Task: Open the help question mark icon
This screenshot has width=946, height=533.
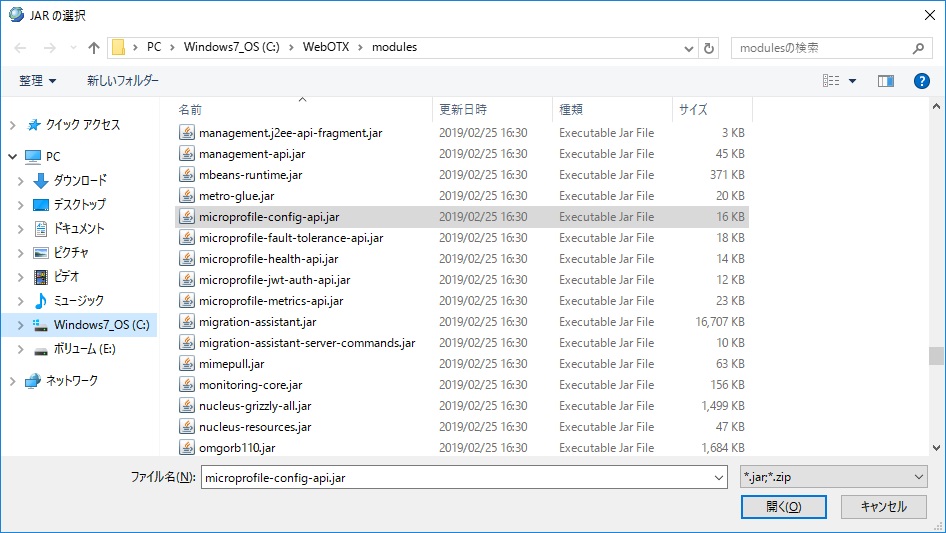Action: tap(922, 81)
